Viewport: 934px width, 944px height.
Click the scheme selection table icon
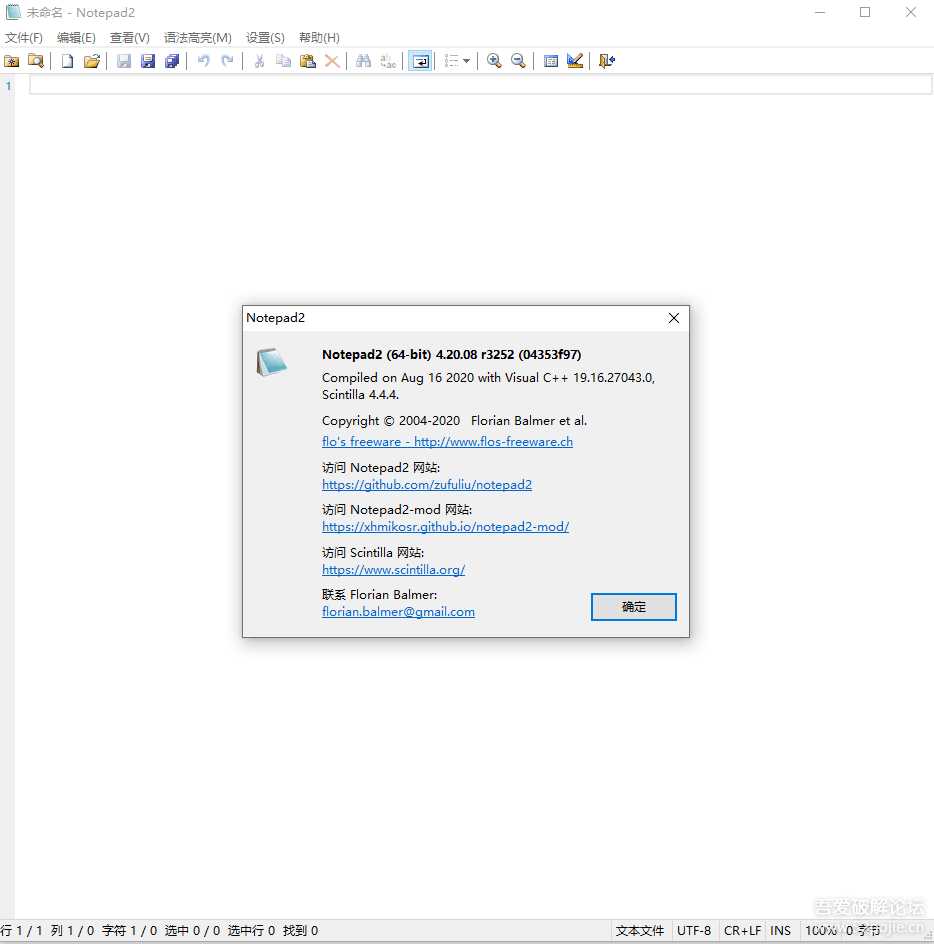click(x=550, y=61)
